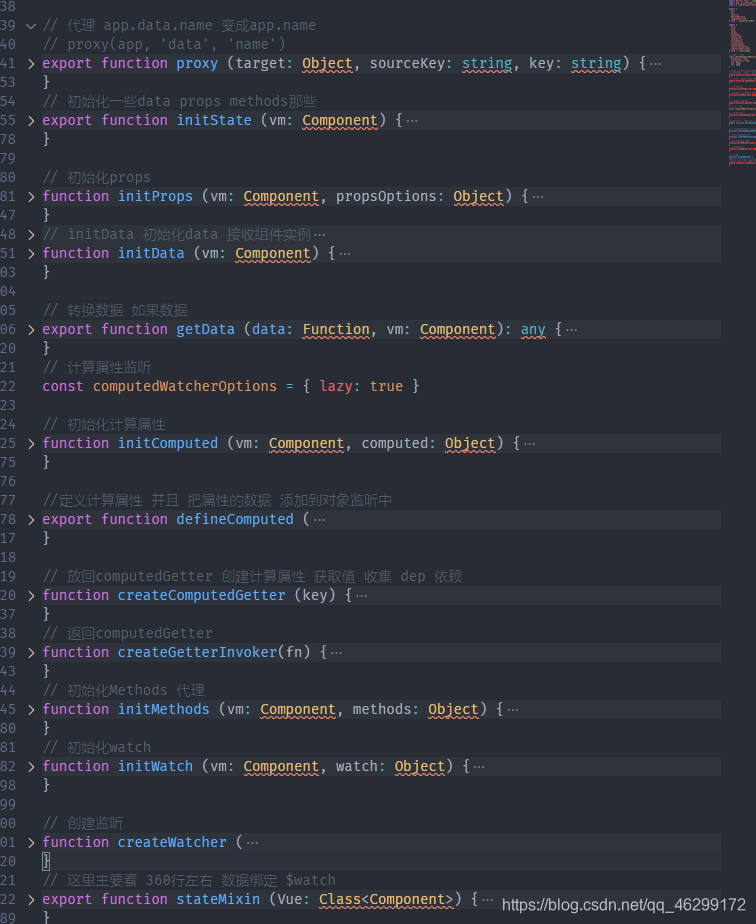Click the proxy function name
Image resolution: width=756 pixels, height=924 pixels.
point(197,63)
